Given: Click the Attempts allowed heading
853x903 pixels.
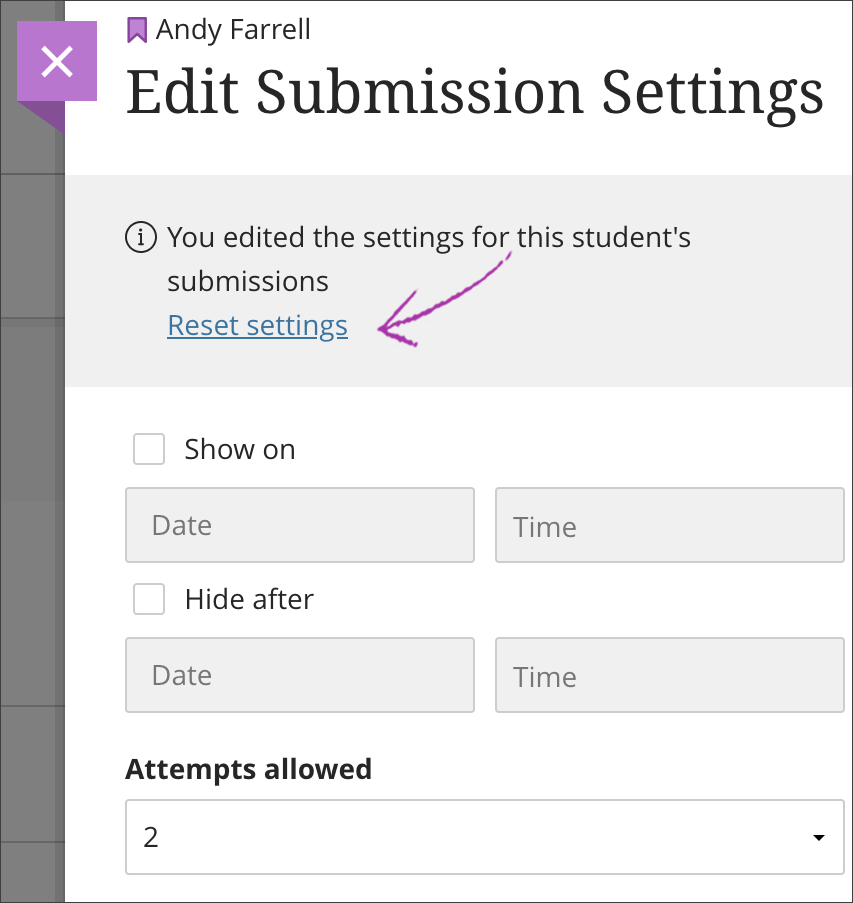Looking at the screenshot, I should pyautogui.click(x=249, y=769).
